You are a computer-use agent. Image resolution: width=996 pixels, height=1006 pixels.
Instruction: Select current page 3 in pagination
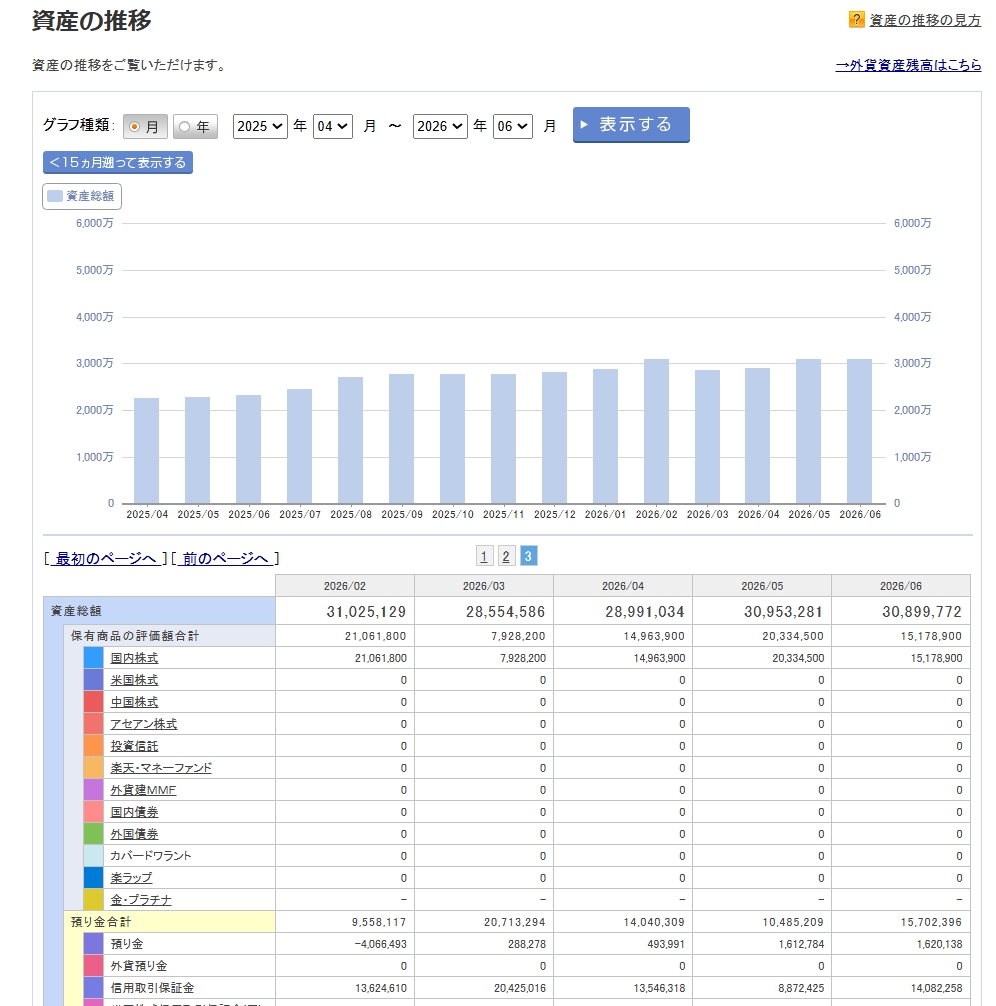[528, 556]
